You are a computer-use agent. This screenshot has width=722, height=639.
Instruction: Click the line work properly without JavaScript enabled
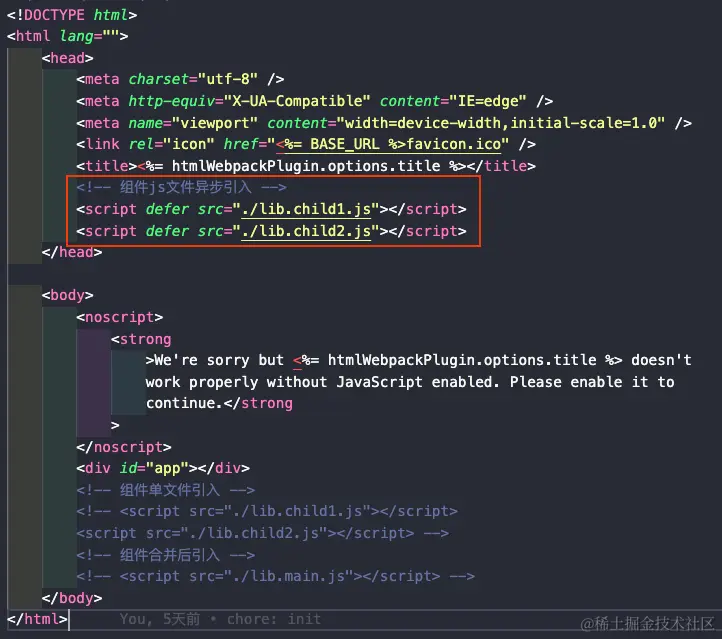tap(410, 382)
